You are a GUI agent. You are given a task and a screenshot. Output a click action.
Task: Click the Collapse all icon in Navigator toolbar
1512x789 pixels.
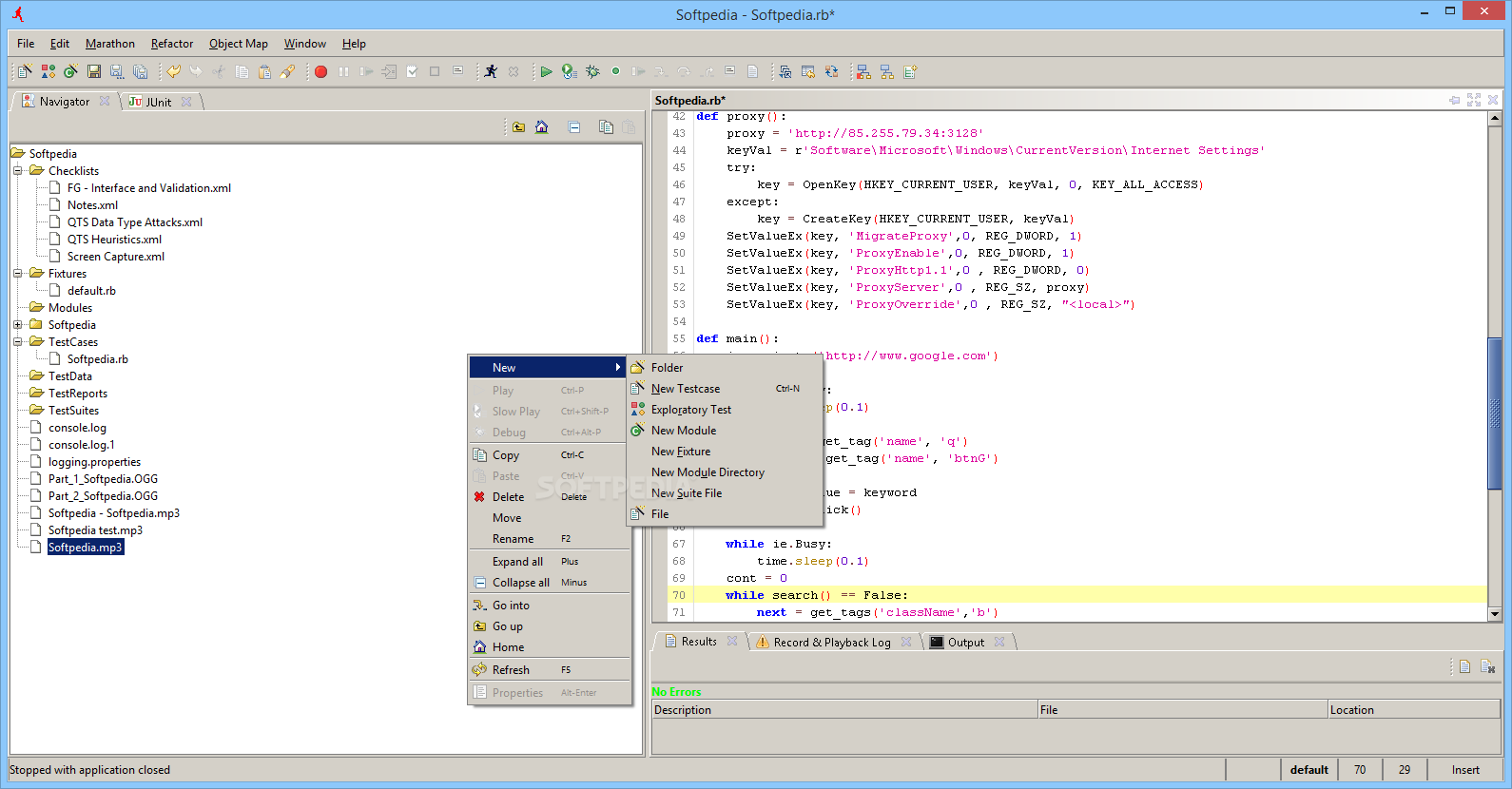(x=574, y=126)
